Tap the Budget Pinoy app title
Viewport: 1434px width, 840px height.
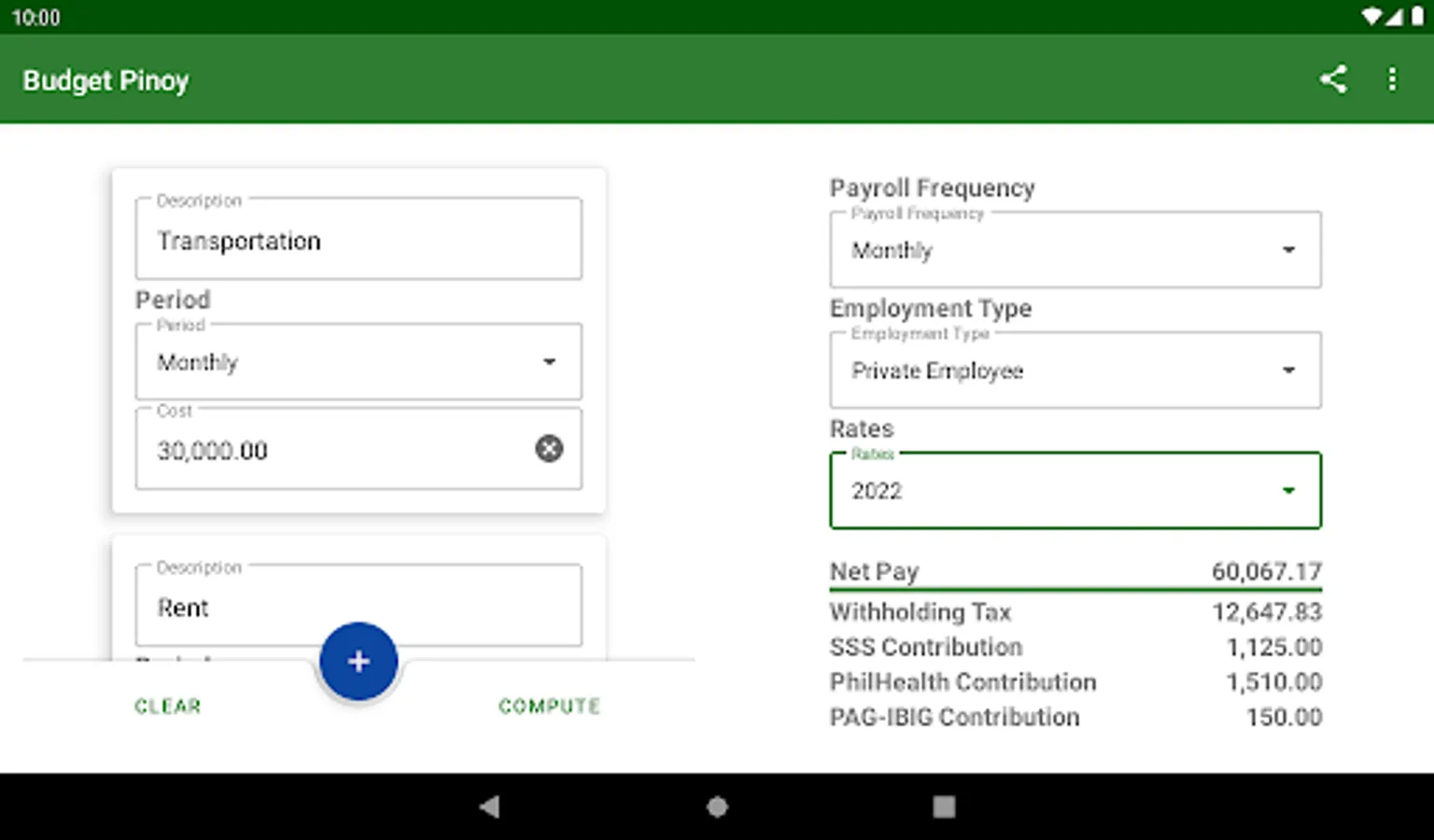pos(105,80)
